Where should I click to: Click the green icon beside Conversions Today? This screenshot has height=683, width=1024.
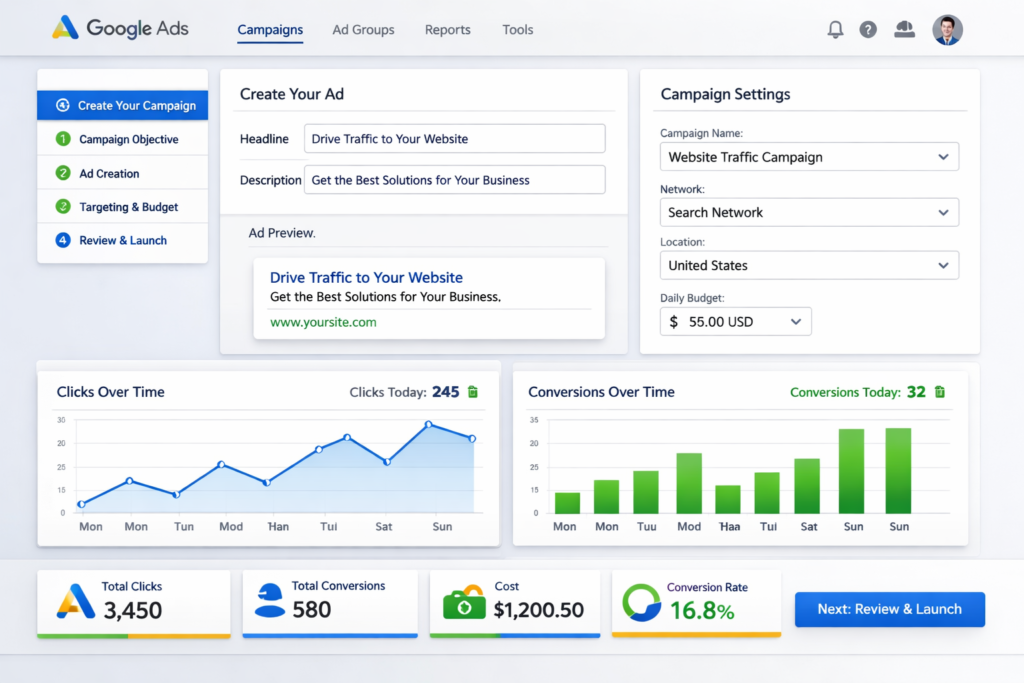(x=939, y=392)
